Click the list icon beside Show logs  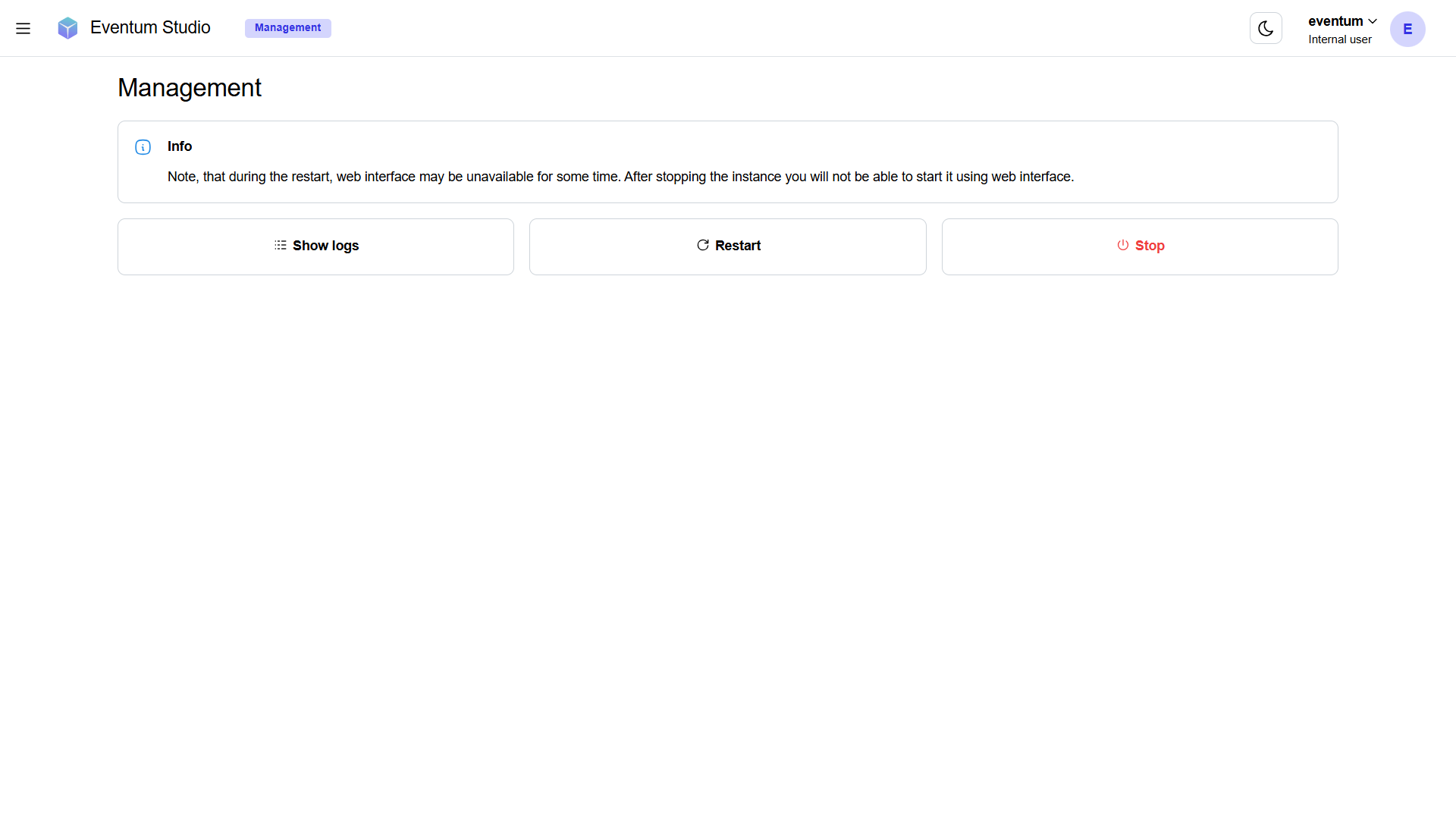(281, 246)
